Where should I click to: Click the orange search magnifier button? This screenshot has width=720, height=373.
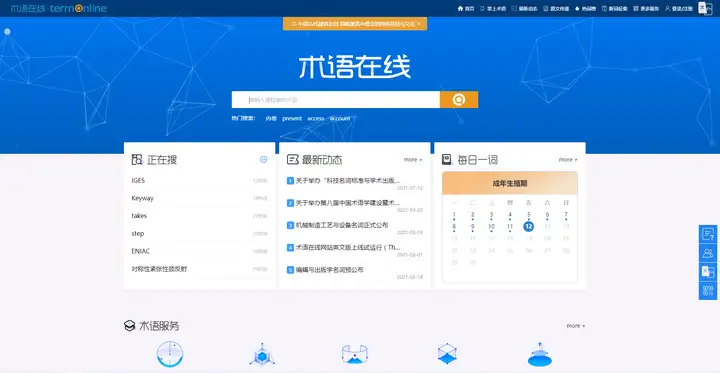point(459,100)
